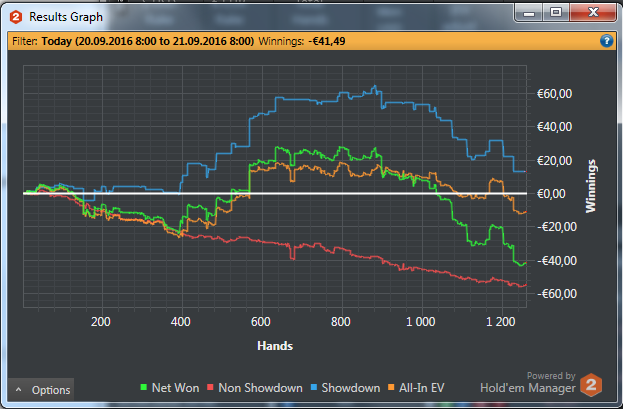Open the blue help question mark icon

click(x=606, y=41)
